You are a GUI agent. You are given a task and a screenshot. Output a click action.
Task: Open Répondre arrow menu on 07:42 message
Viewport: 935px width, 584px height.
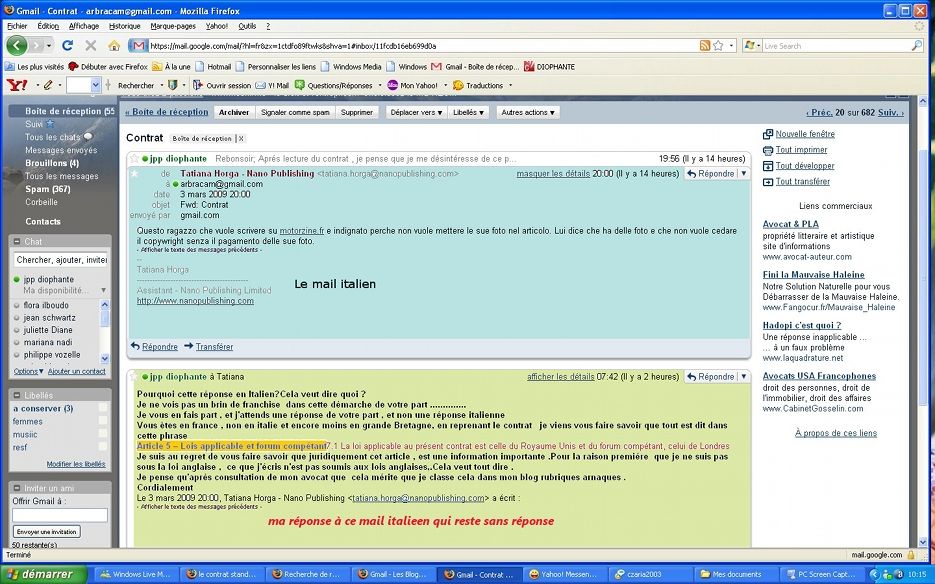tap(744, 376)
